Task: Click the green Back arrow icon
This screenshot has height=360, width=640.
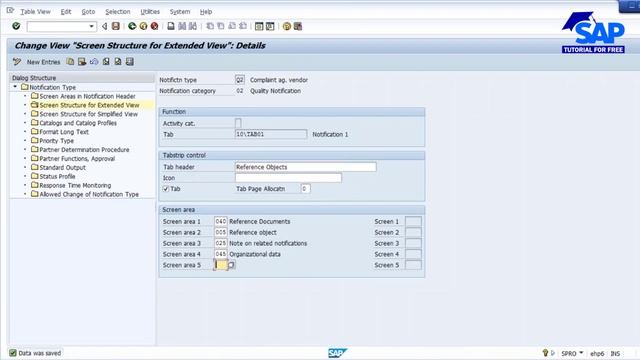Action: (x=132, y=26)
